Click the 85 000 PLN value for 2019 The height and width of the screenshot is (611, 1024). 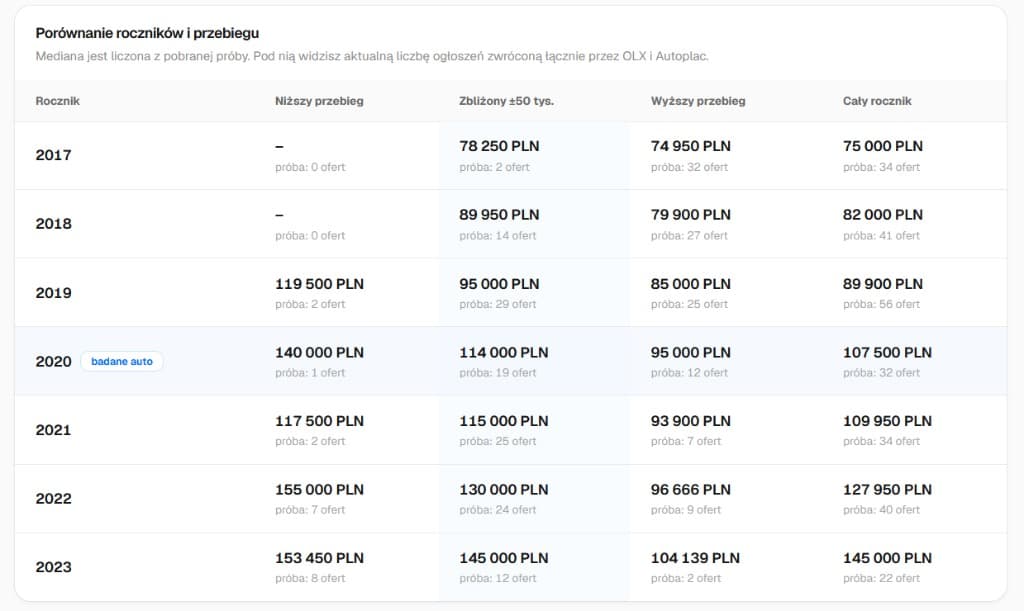(690, 284)
